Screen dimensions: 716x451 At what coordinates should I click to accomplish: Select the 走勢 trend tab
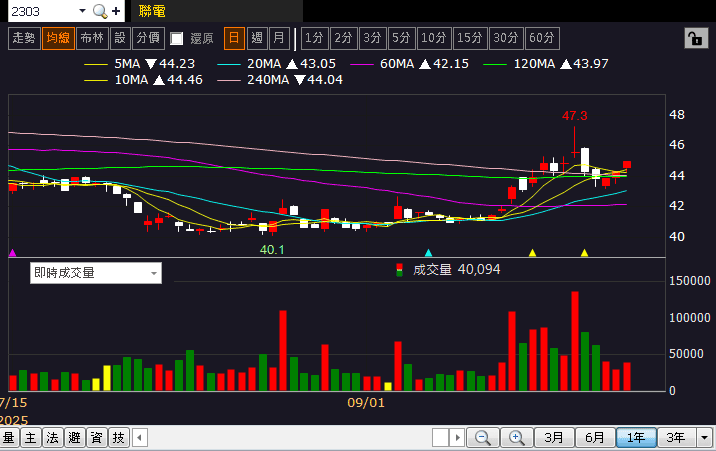coord(24,38)
